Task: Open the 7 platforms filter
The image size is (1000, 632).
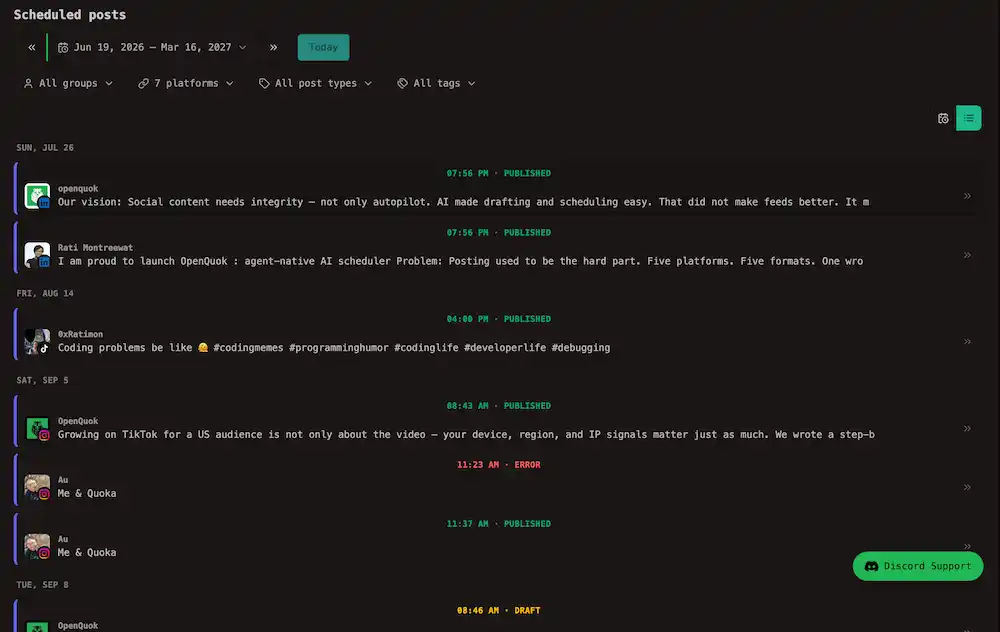Action: point(186,83)
